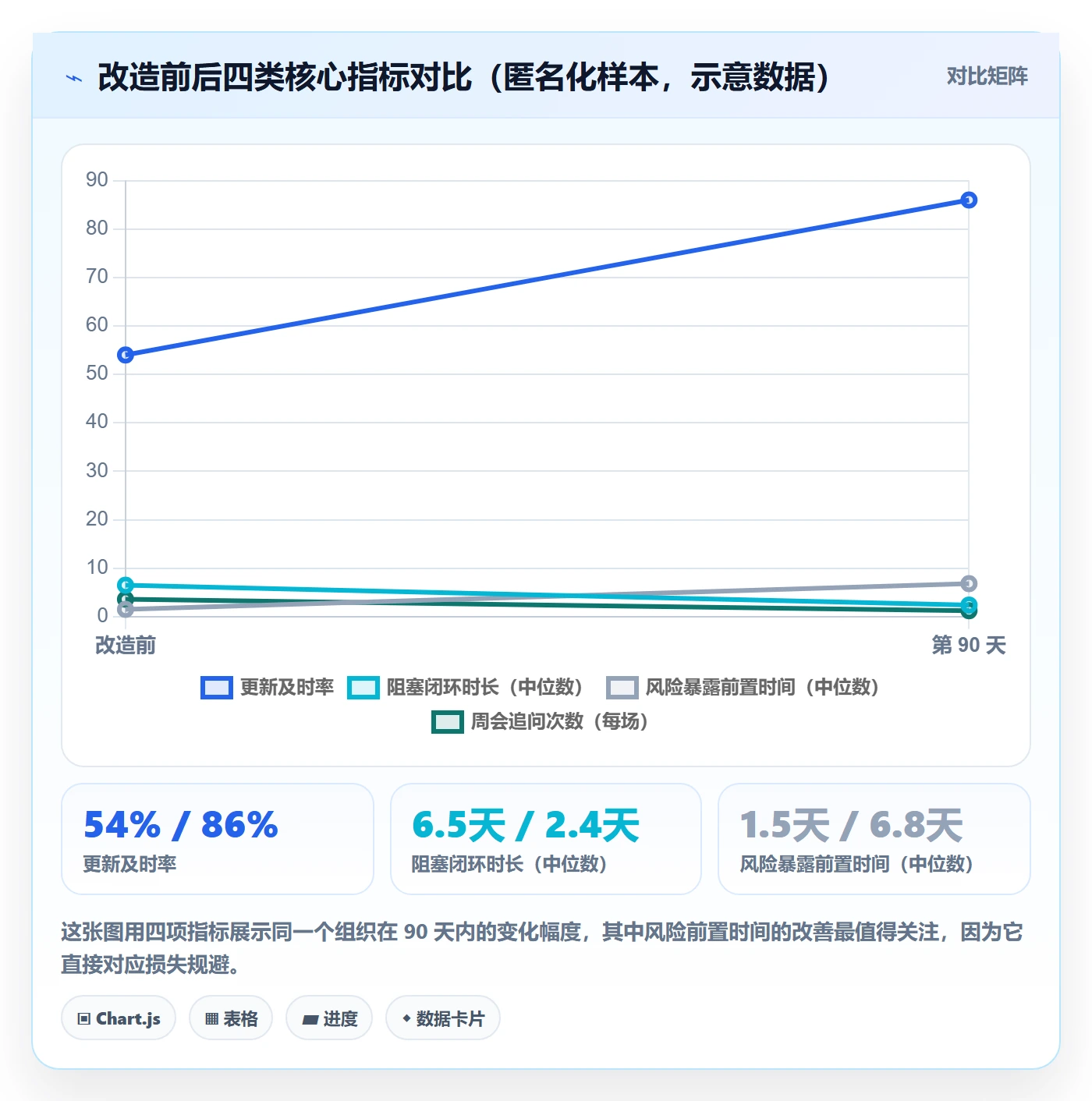Click the y-axis tick label 50

[x=97, y=373]
